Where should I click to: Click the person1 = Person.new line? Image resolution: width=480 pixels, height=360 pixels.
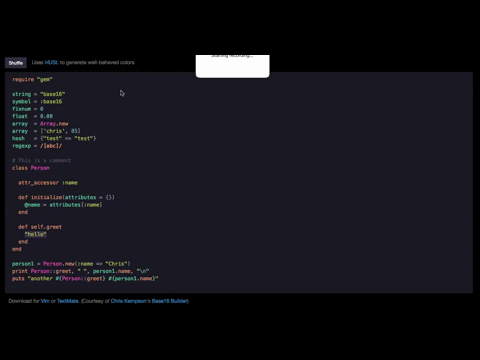[71, 264]
